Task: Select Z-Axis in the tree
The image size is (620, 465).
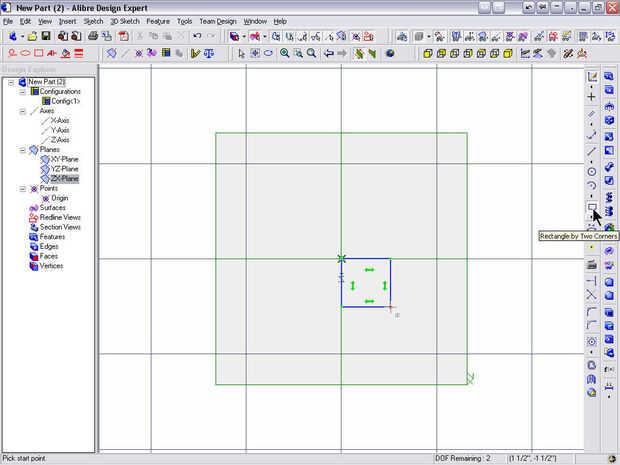Action: click(x=60, y=140)
